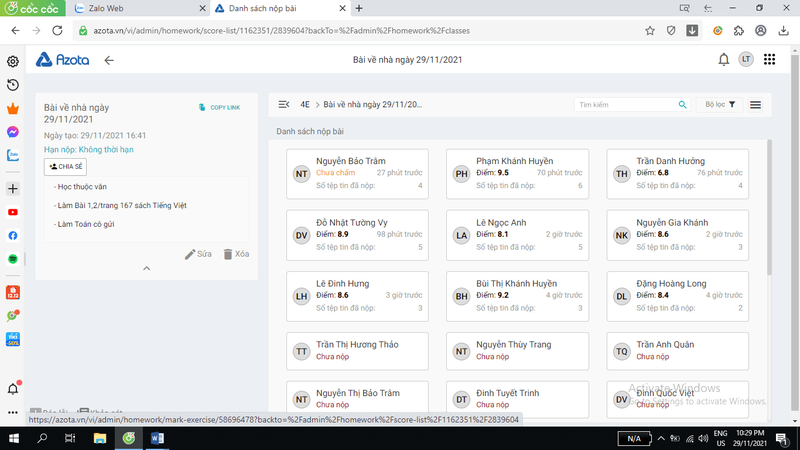The image size is (800, 450).
Task: Open browser downloads arrow icon
Action: coord(783,31)
